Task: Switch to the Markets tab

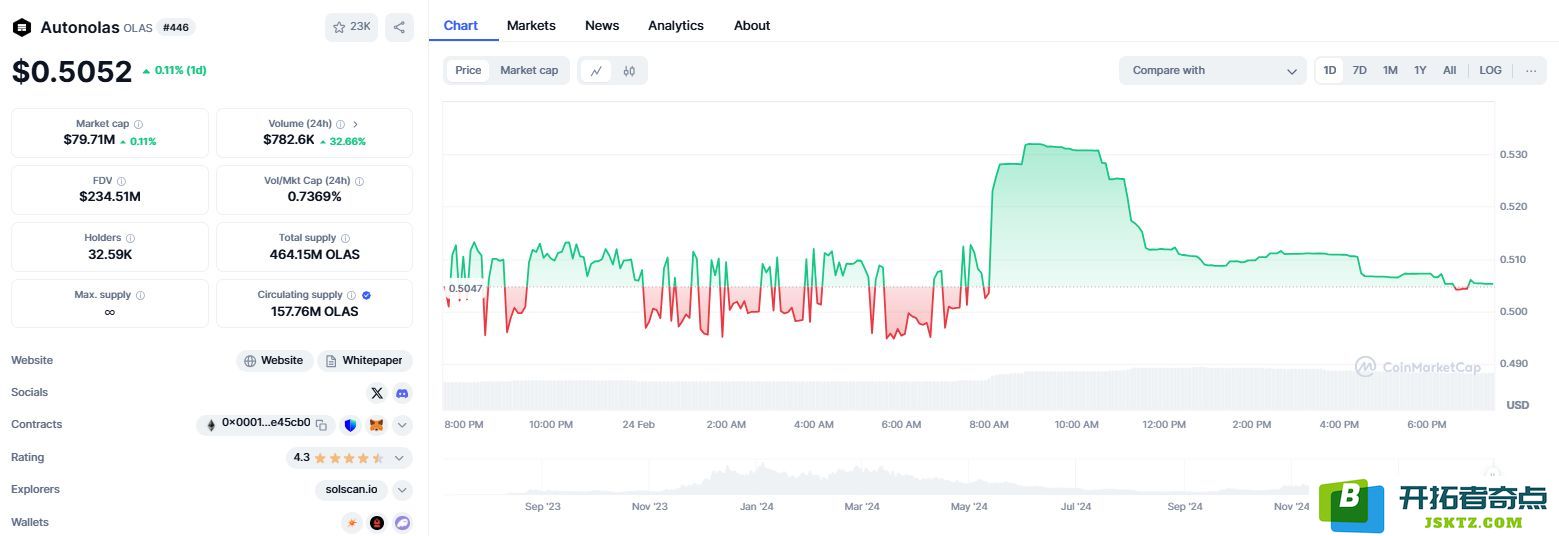Action: click(x=531, y=25)
